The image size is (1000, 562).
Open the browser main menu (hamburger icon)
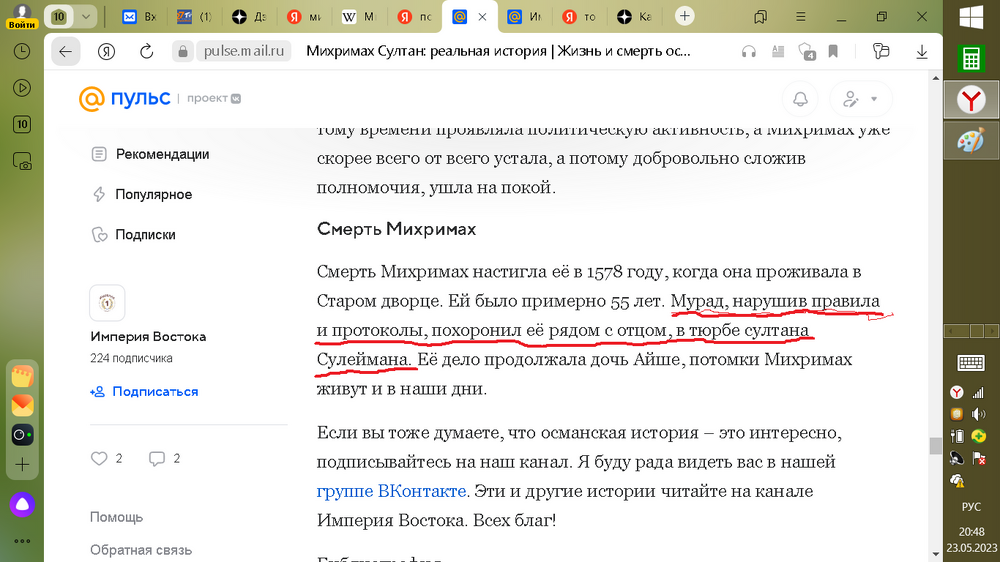click(x=800, y=17)
